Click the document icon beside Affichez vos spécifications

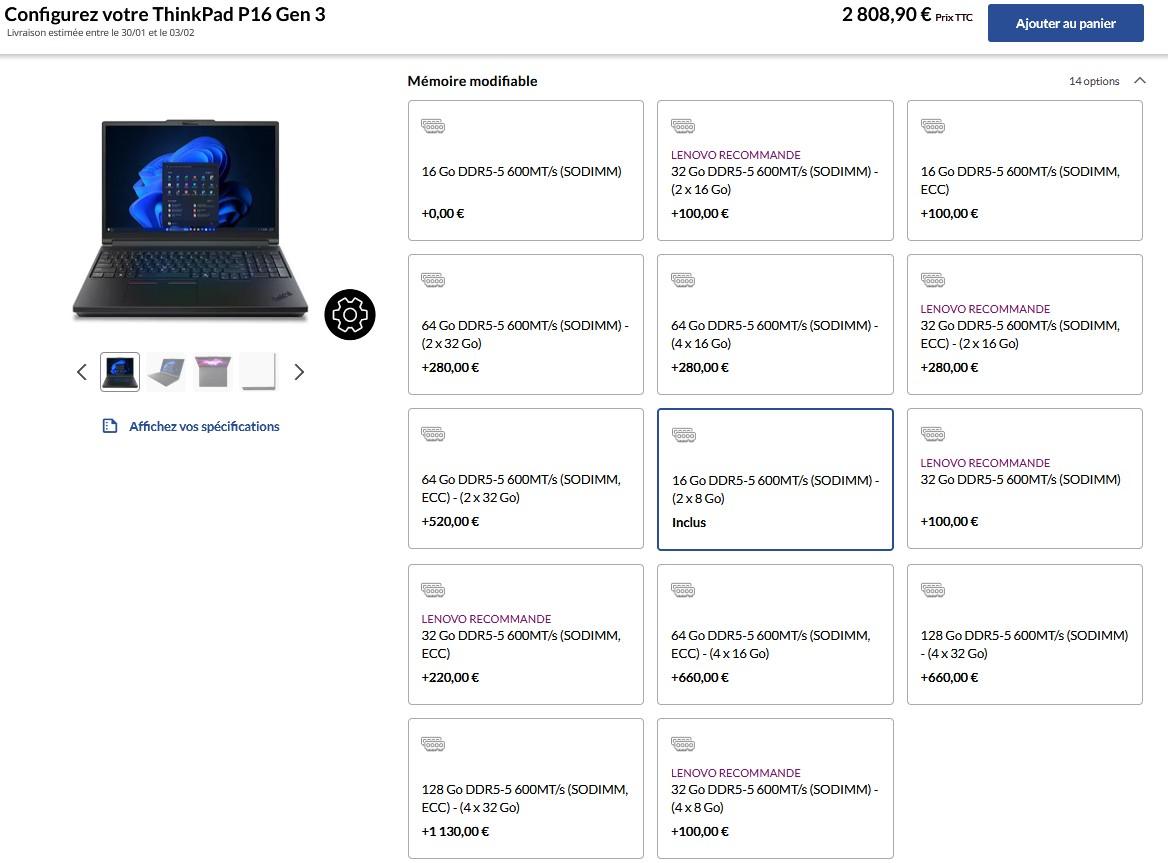[110, 425]
